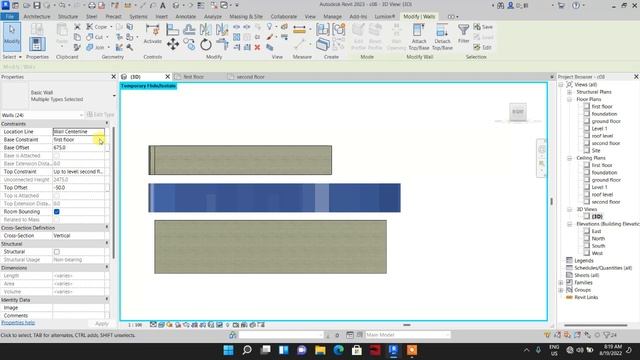Toggle the Room Bounding checkbox
Image resolution: width=640 pixels, height=360 pixels.
57,211
